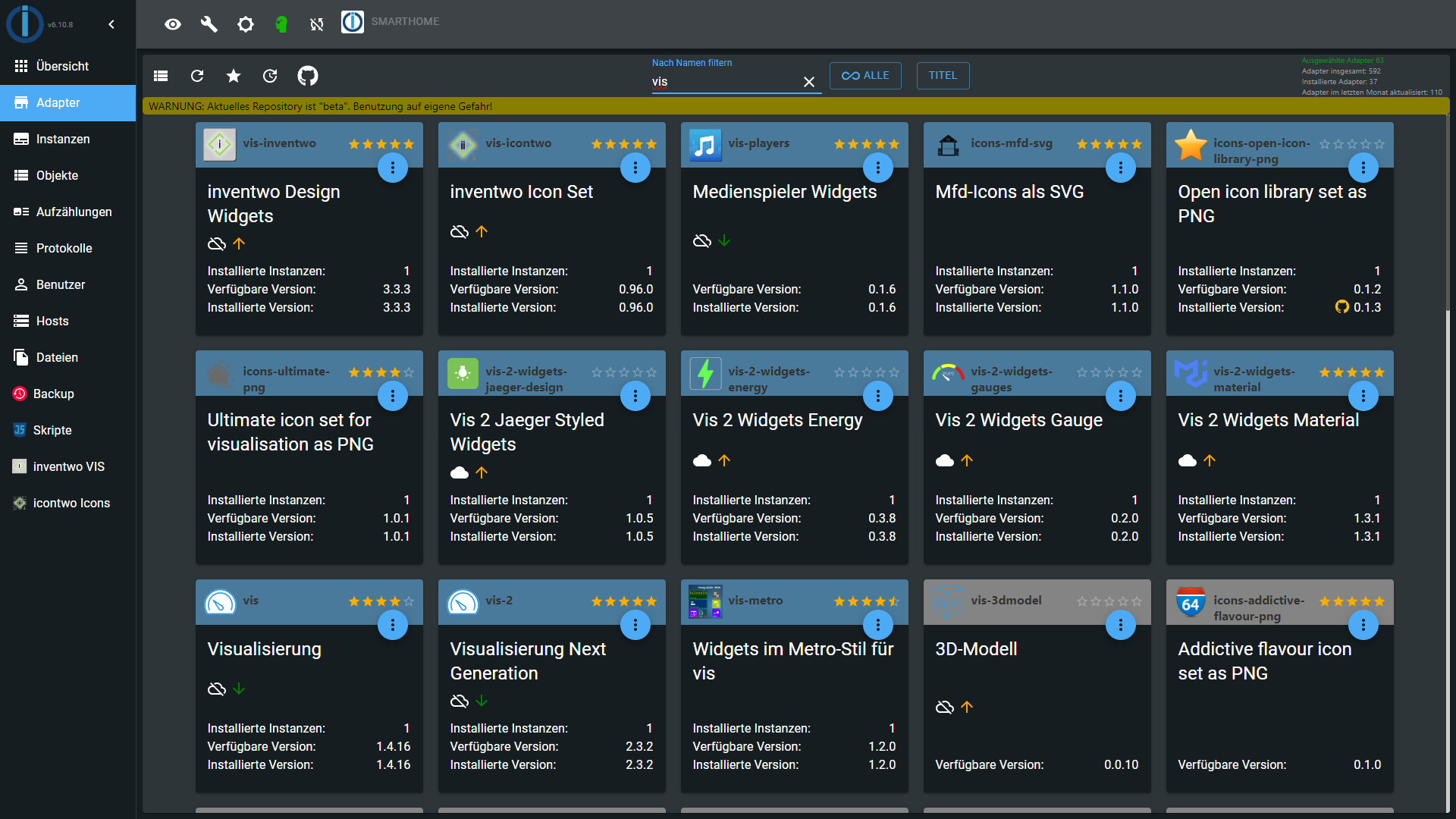Click the update check circular arrow icon
1456x819 pixels.
(270, 76)
